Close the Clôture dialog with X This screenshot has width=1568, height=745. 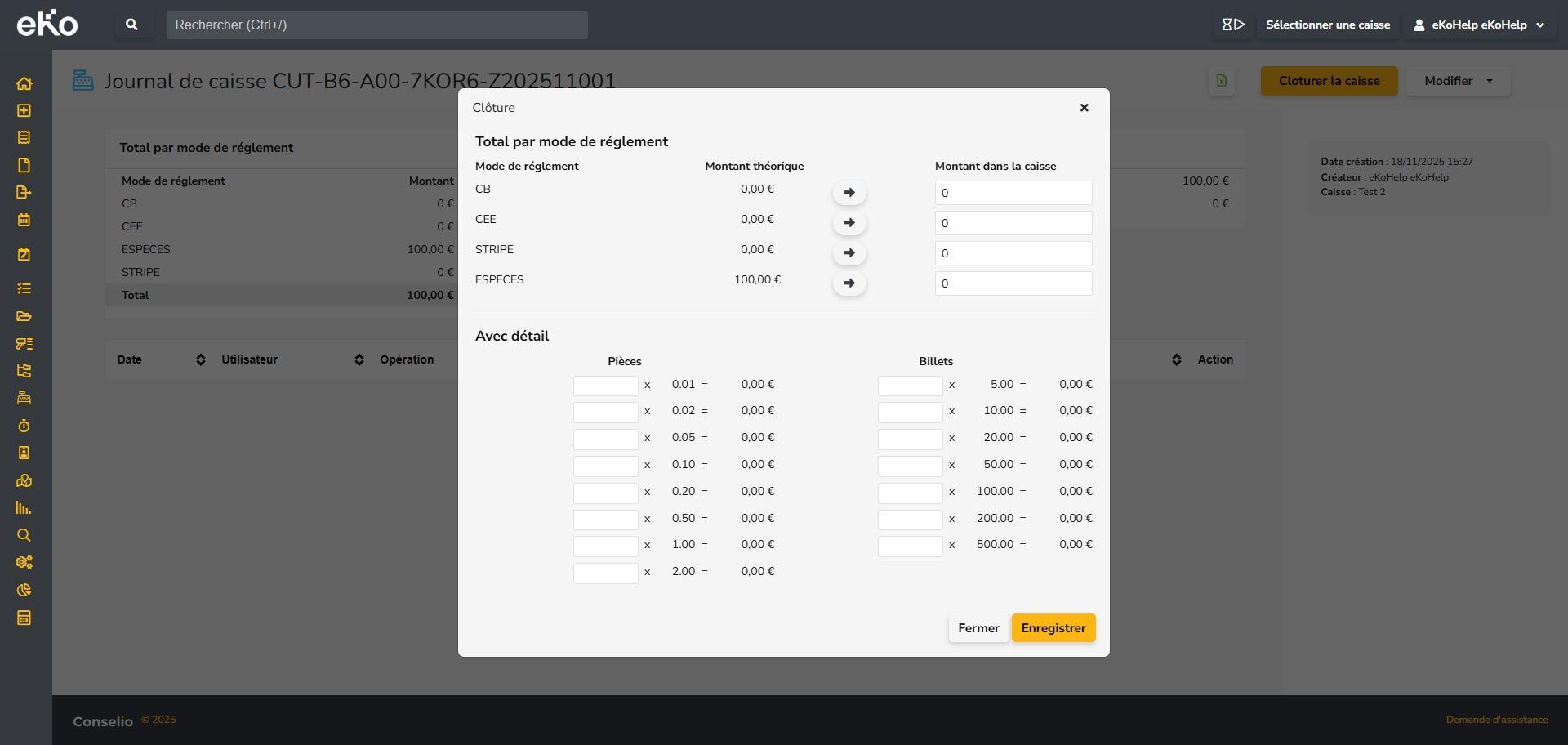pos(1084,108)
